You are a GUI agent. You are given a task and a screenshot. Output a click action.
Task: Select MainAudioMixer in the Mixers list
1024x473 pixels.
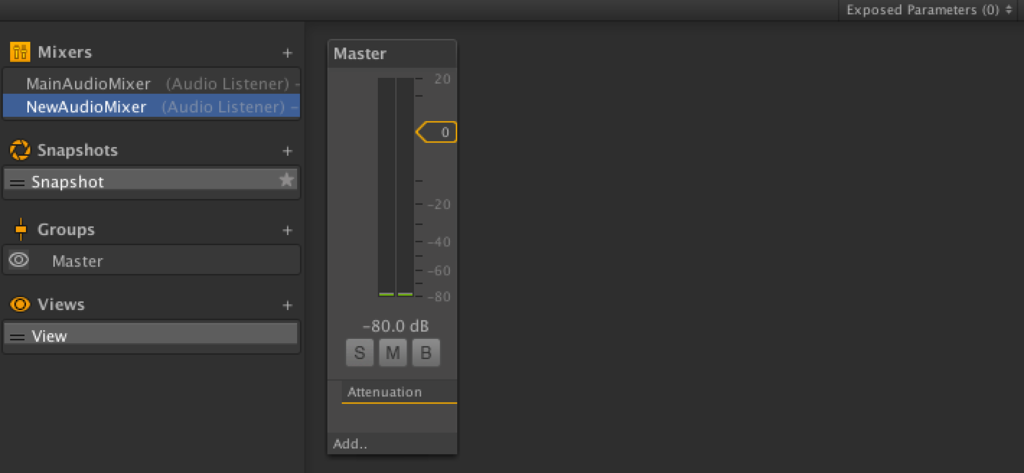152,84
